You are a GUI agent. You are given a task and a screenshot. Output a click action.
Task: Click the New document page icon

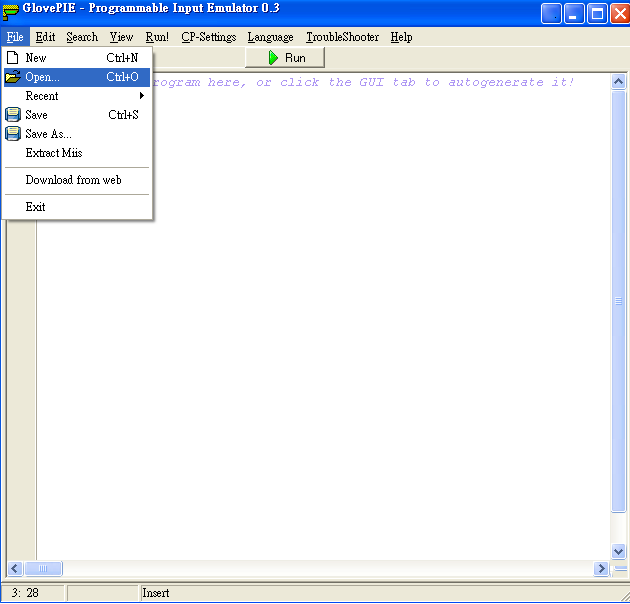[12, 57]
